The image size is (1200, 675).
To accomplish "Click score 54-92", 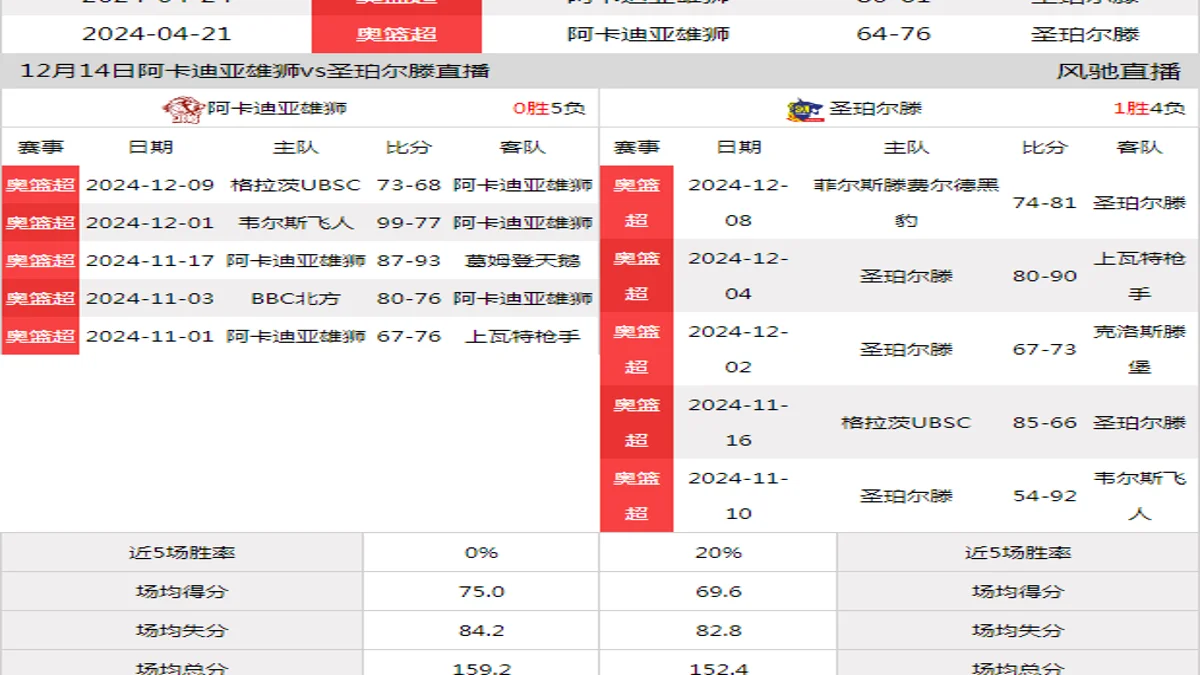I will [1045, 496].
